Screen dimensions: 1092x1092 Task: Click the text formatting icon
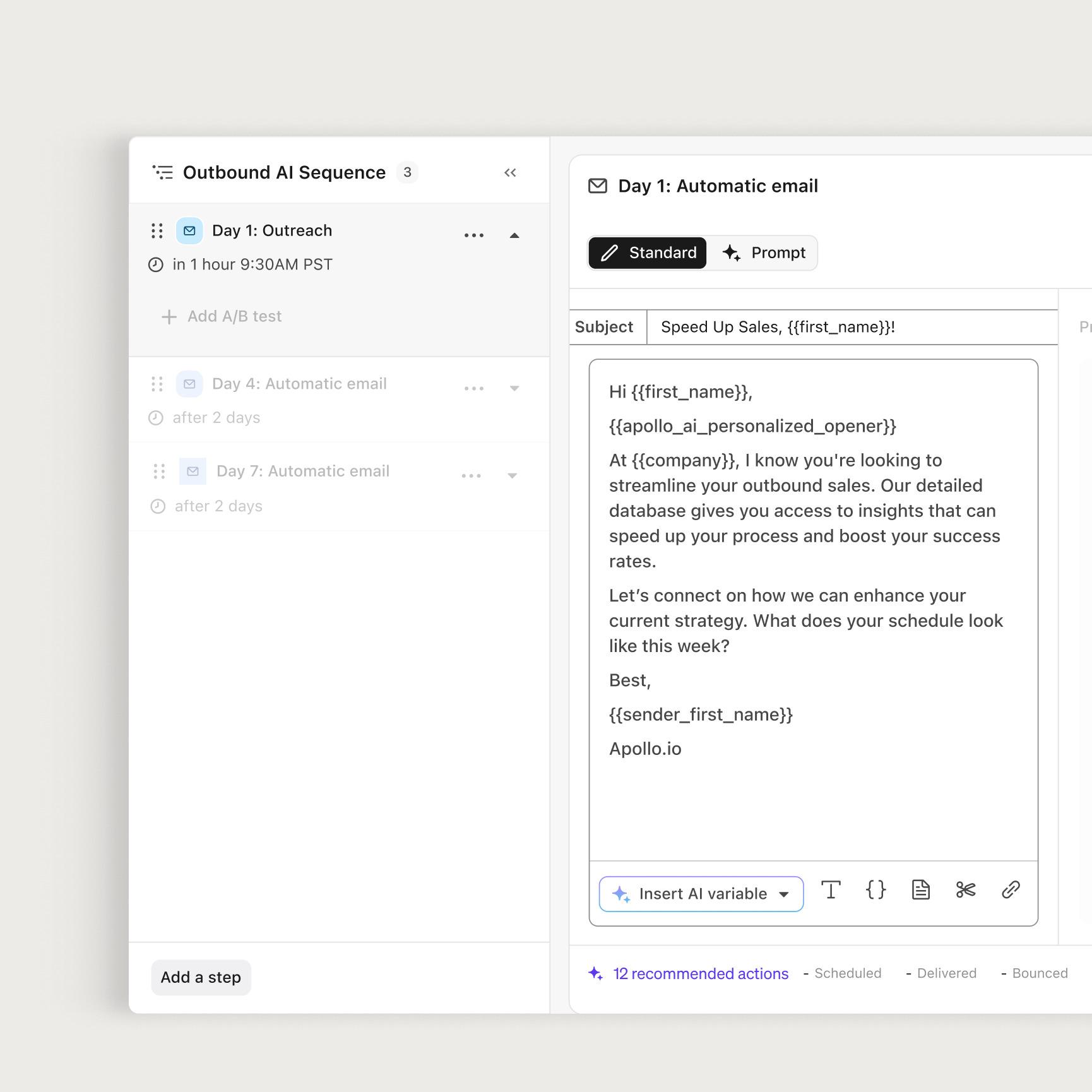pyautogui.click(x=831, y=890)
